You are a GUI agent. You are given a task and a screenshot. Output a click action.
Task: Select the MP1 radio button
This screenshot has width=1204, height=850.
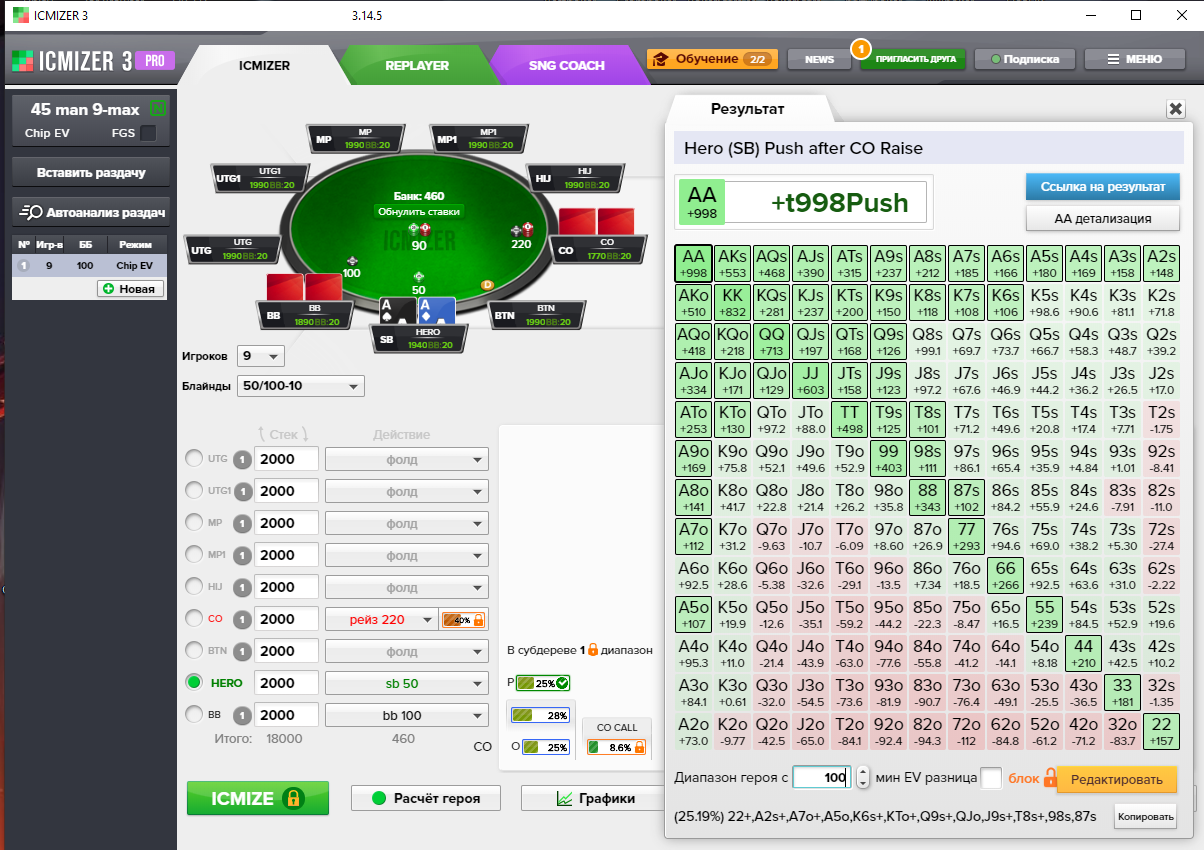pyautogui.click(x=194, y=555)
